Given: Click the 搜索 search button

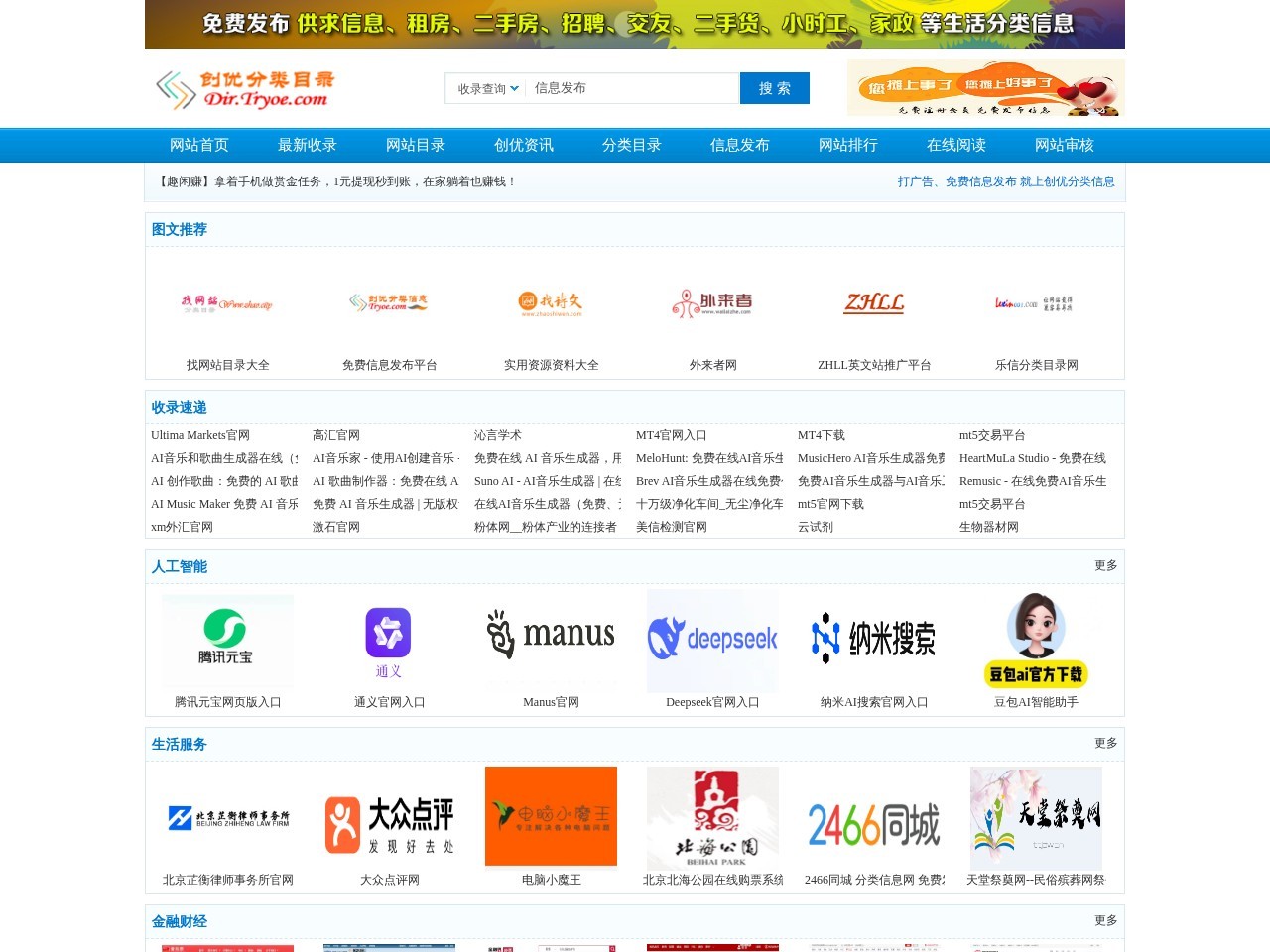Looking at the screenshot, I should 775,88.
